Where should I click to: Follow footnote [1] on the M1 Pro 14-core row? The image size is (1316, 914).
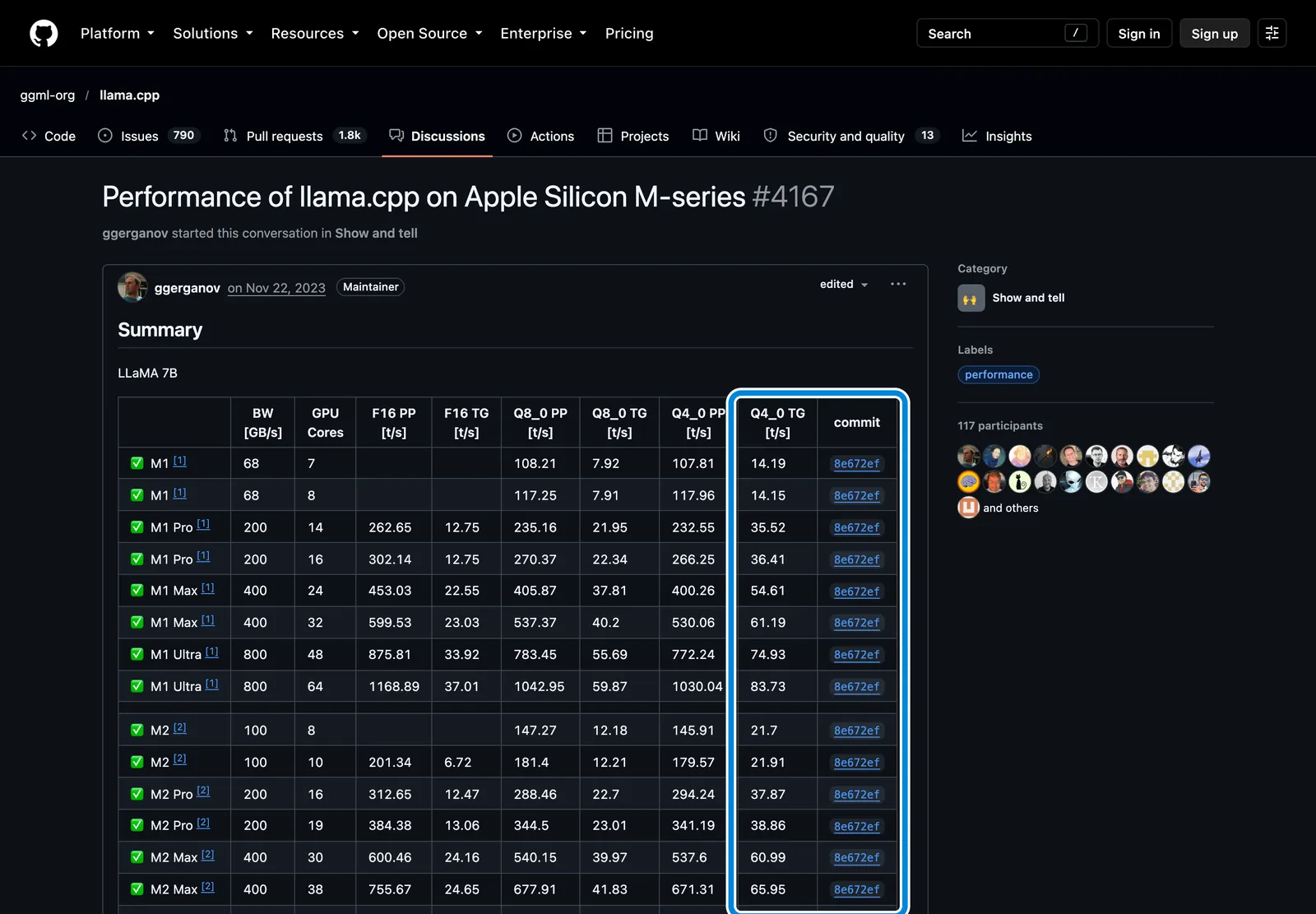point(203,524)
